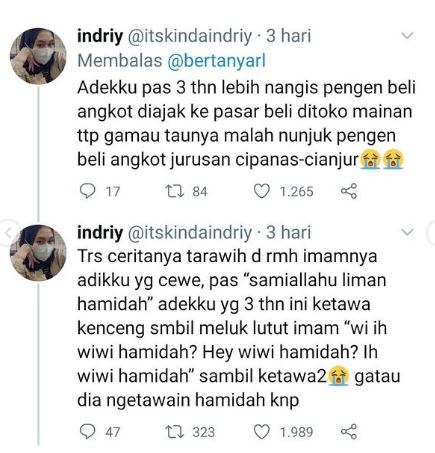435x453 pixels.
Task: Expand second tweet's options chevron
Action: 408,232
